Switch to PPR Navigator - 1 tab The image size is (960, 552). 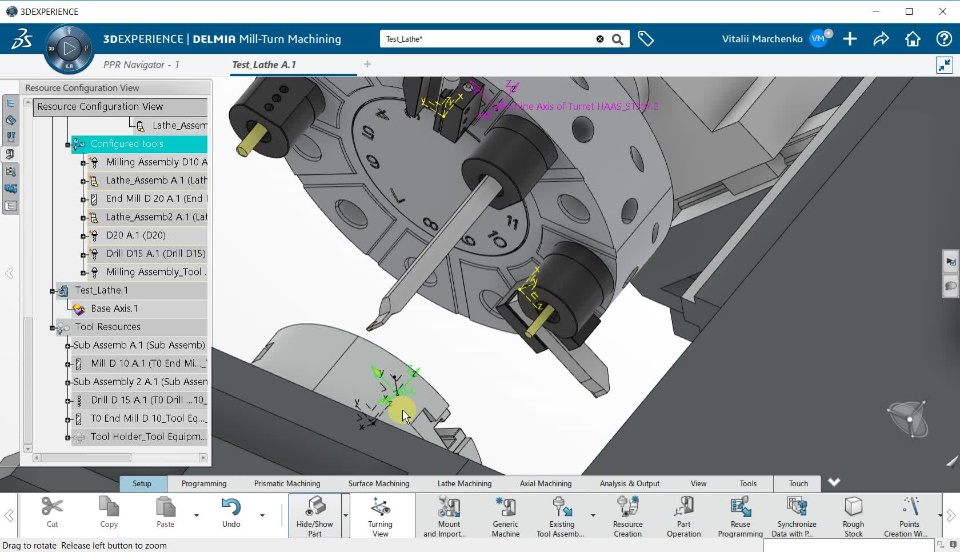pyautogui.click(x=141, y=64)
